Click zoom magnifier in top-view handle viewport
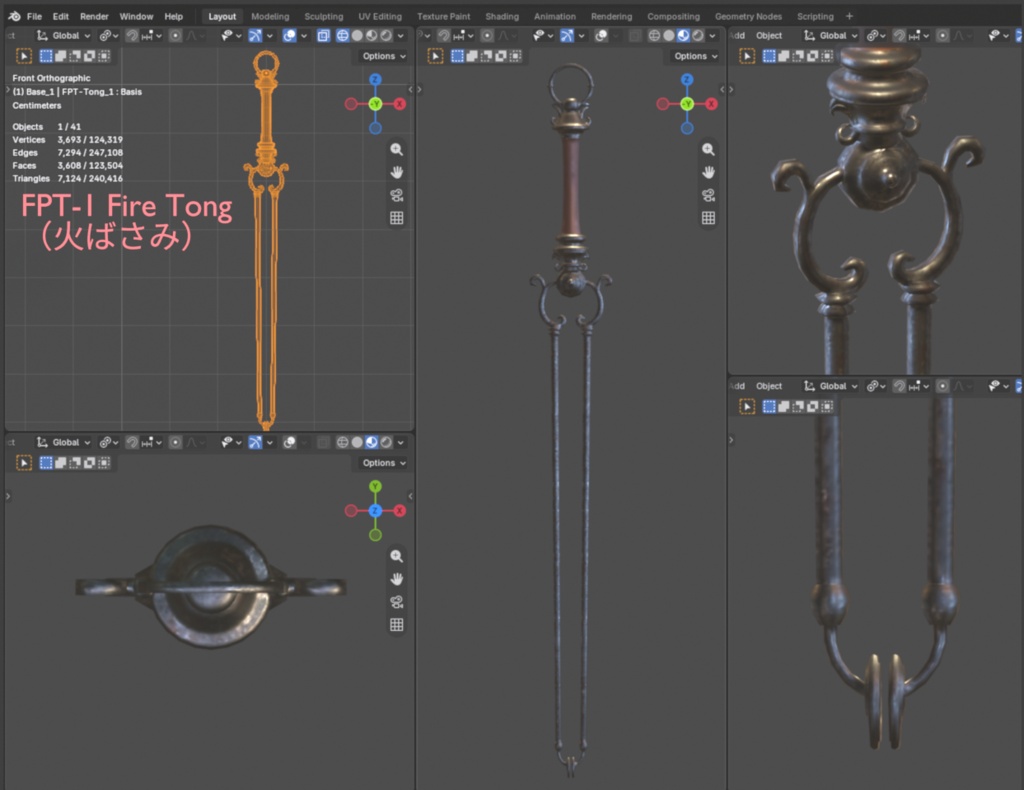Image resolution: width=1024 pixels, height=790 pixels. [x=396, y=556]
